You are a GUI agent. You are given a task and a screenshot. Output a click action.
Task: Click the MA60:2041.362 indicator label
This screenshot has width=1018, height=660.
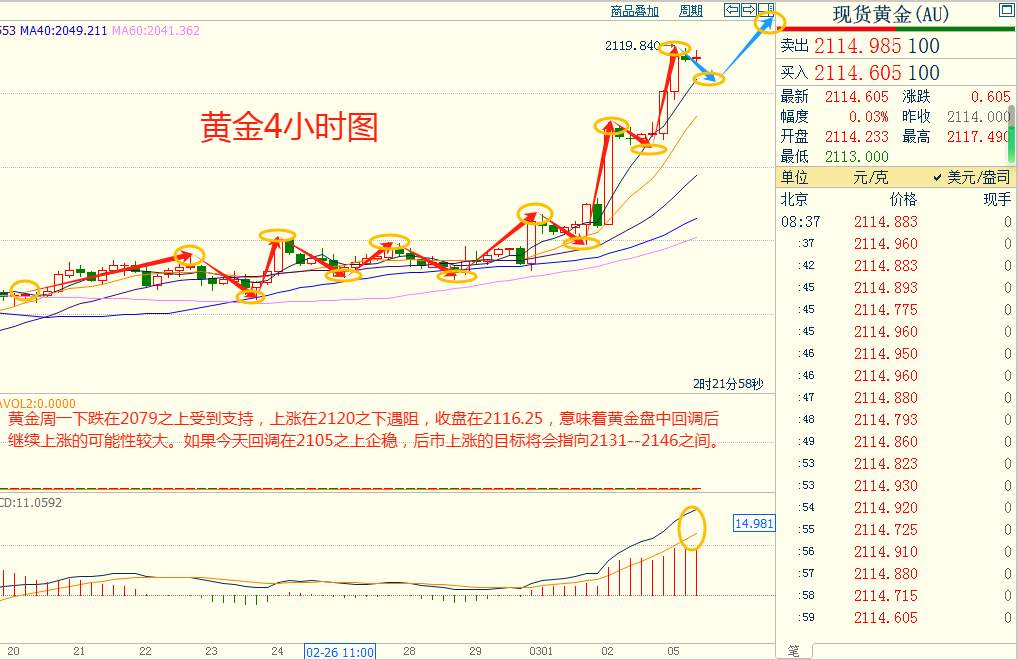[156, 31]
